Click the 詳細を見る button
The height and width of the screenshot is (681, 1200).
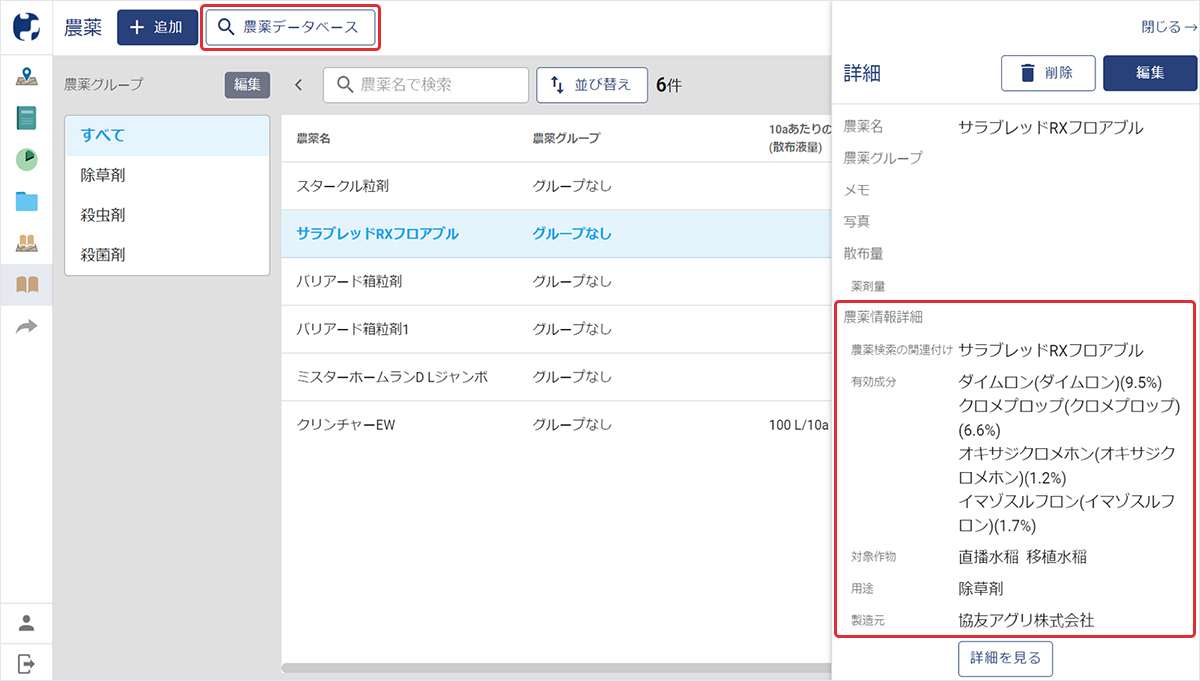[1005, 658]
